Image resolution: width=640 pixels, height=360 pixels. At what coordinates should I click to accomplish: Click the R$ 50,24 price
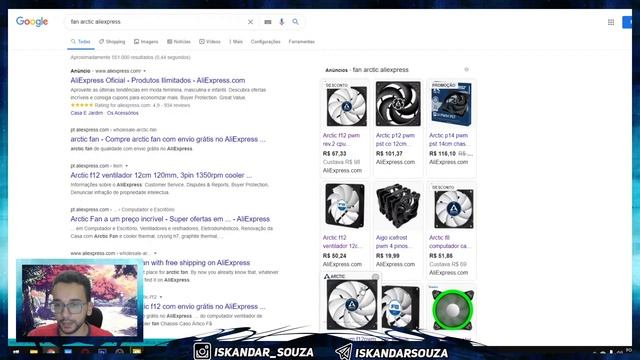(334, 256)
